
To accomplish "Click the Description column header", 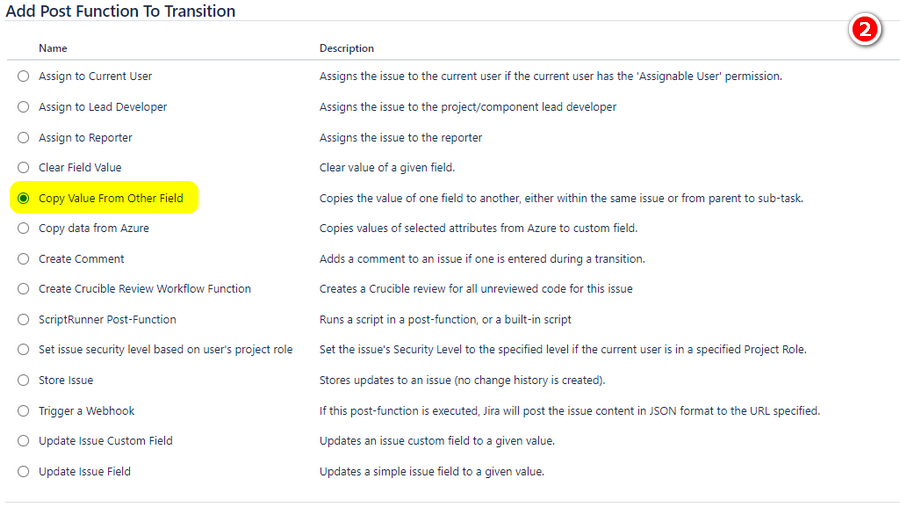I will pyautogui.click(x=347, y=48).
